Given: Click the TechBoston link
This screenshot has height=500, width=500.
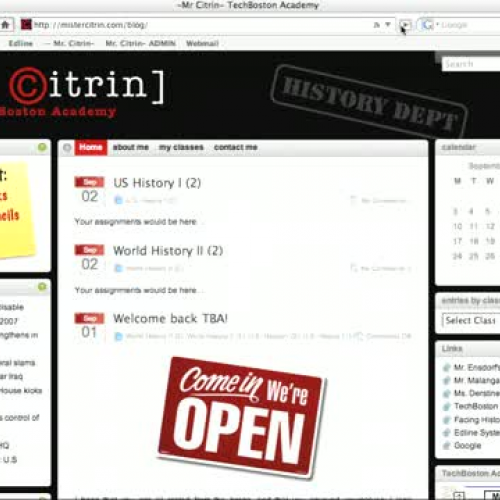Looking at the screenshot, I should (x=476, y=406).
